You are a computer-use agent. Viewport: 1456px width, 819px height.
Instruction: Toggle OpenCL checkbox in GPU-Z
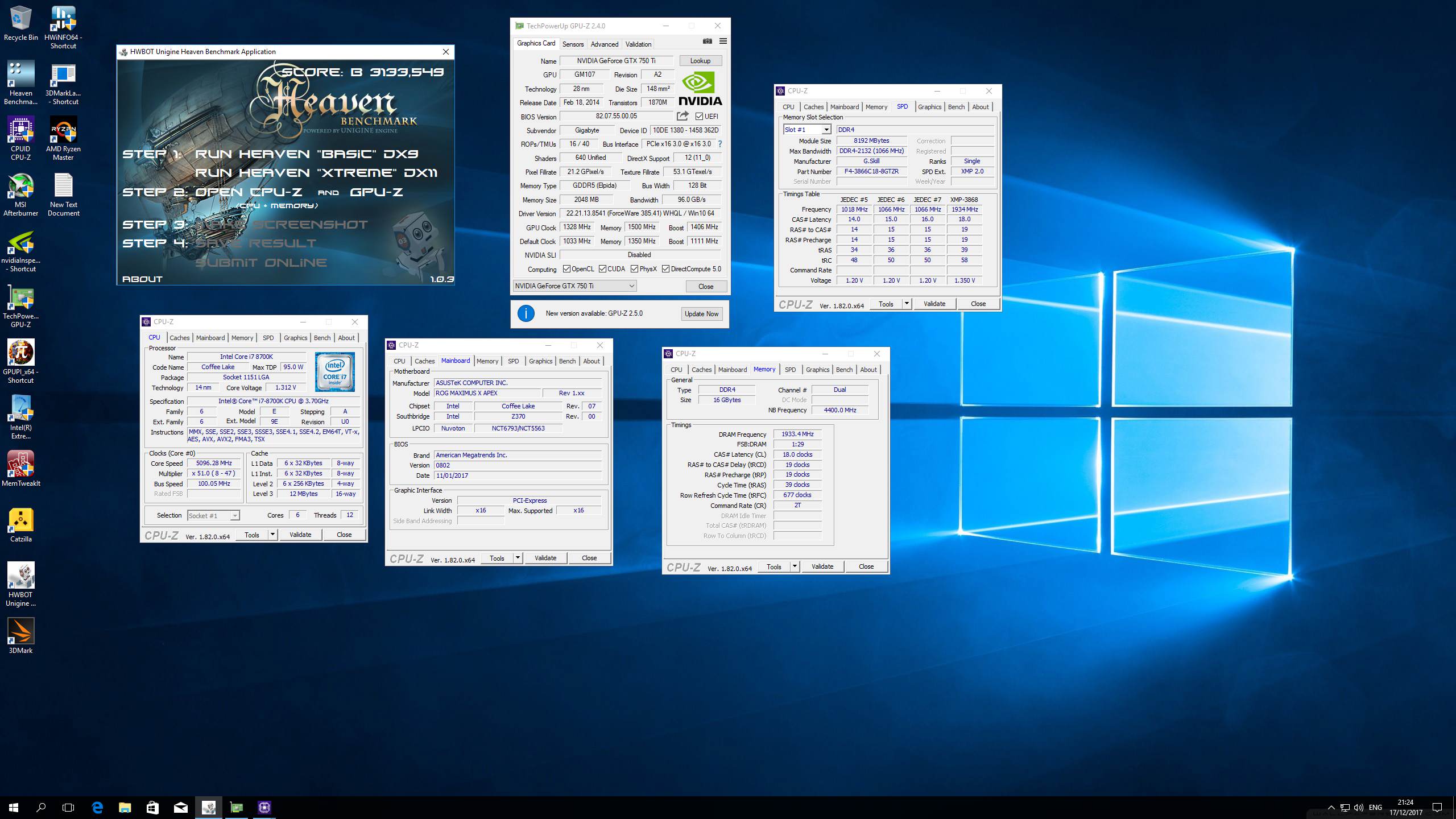click(x=566, y=269)
